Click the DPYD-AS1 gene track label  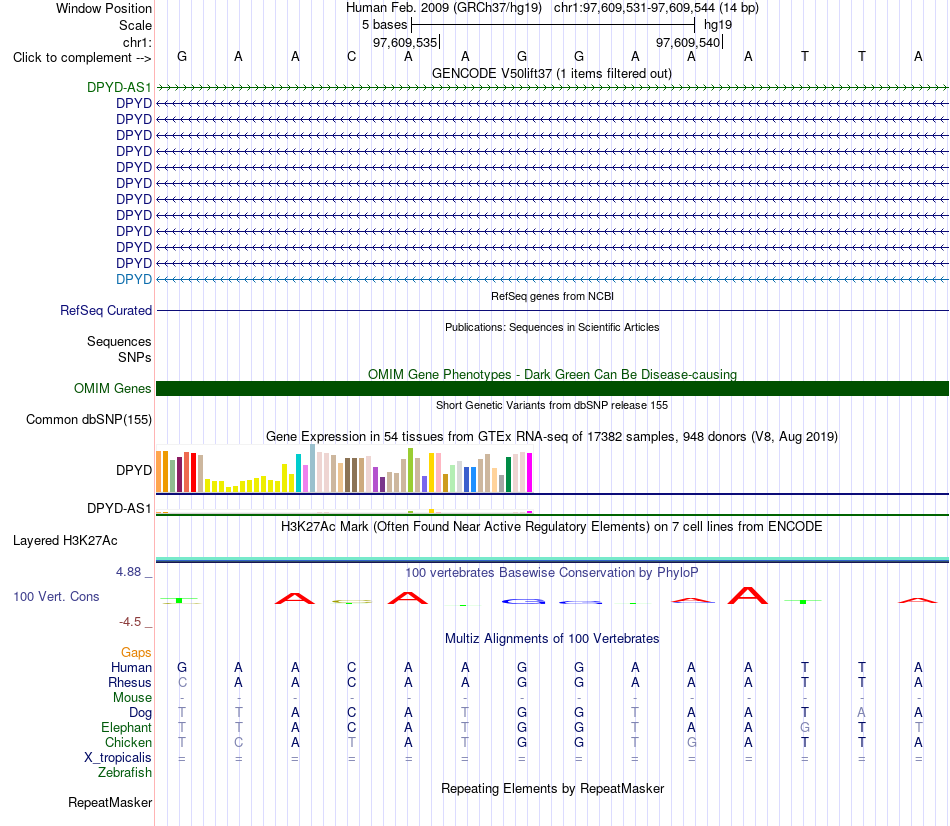pyautogui.click(x=119, y=87)
